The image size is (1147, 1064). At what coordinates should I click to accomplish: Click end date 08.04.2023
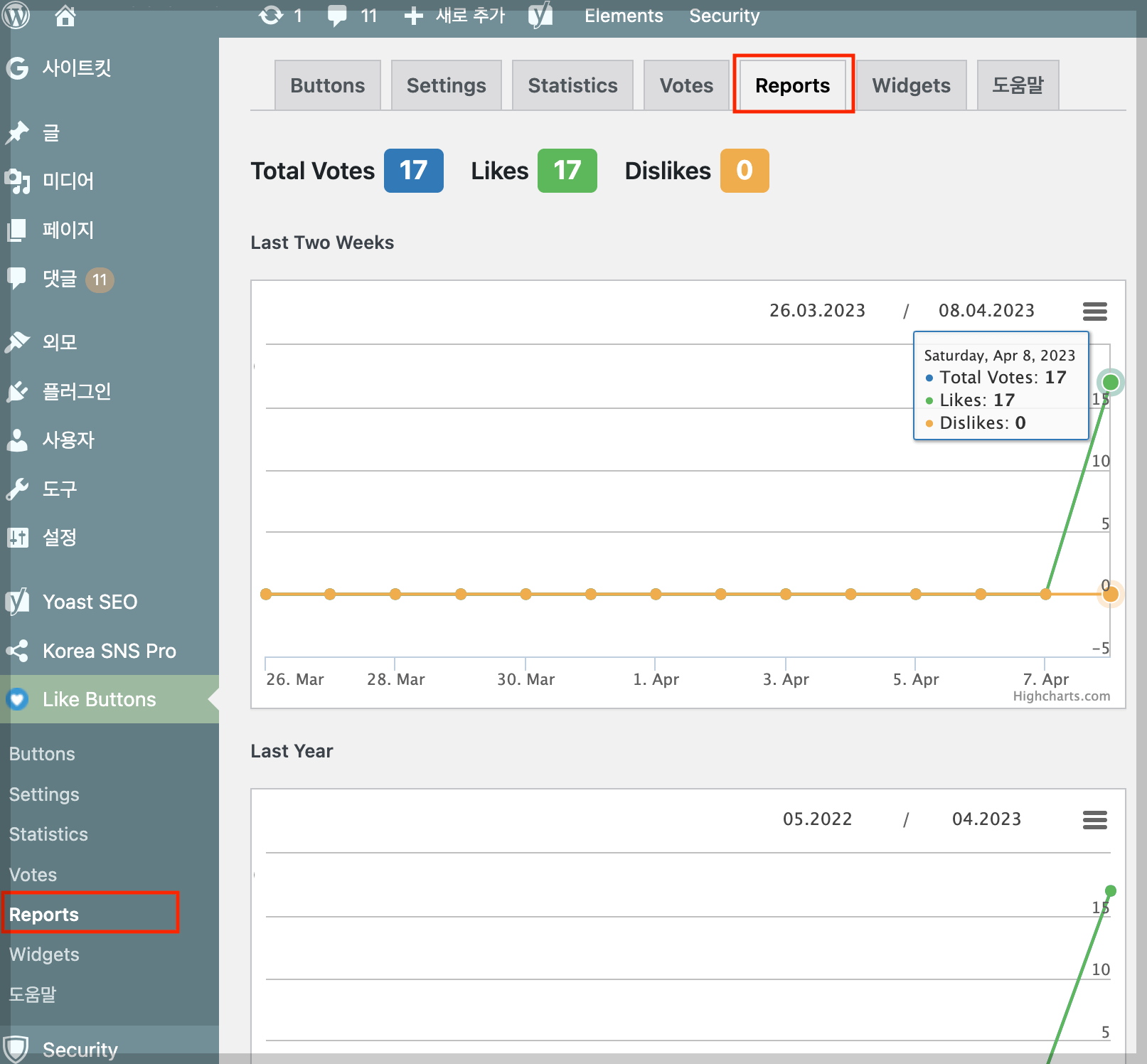pyautogui.click(x=987, y=311)
